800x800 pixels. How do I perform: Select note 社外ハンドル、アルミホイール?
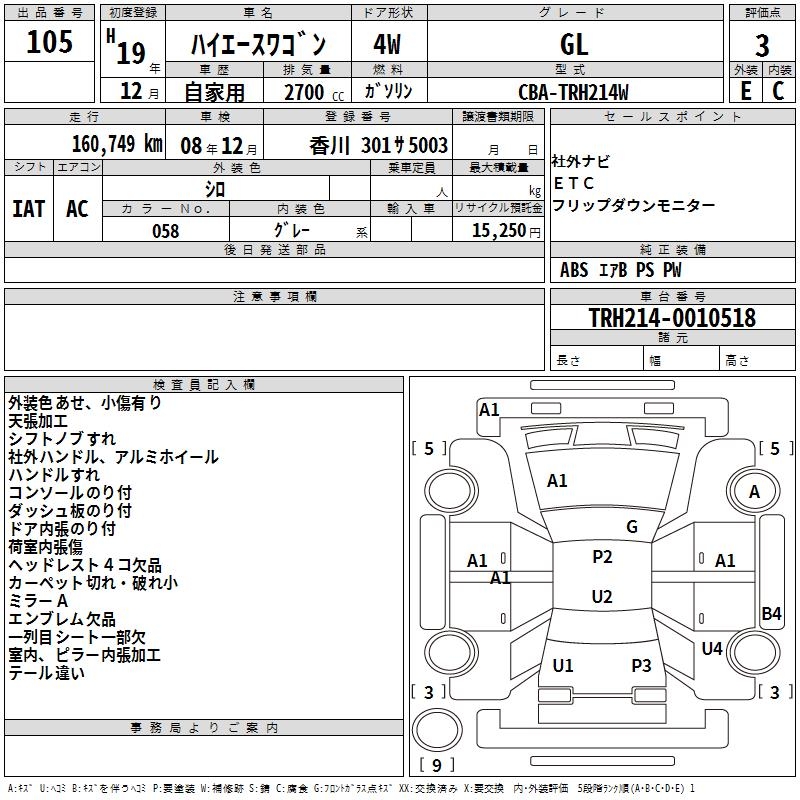pyautogui.click(x=113, y=457)
